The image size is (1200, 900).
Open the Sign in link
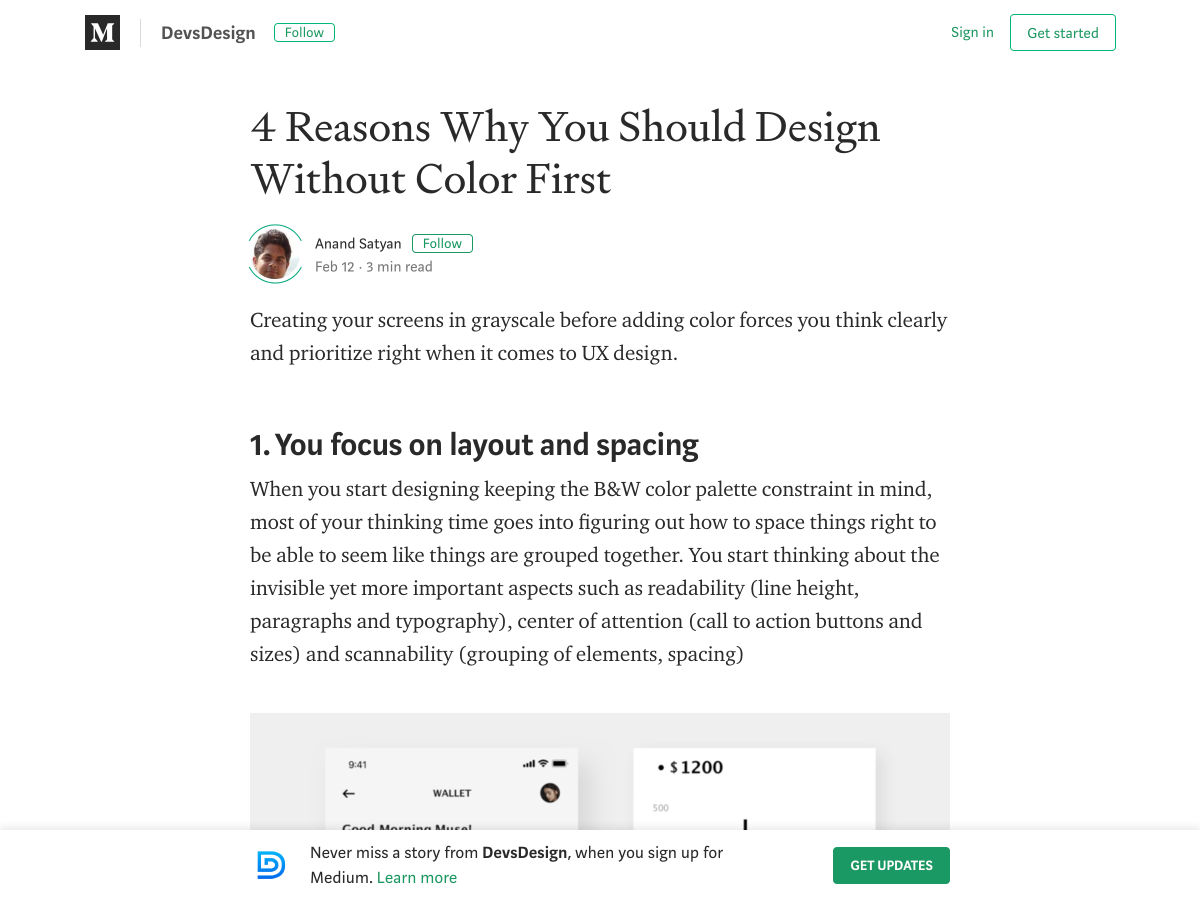click(x=972, y=33)
